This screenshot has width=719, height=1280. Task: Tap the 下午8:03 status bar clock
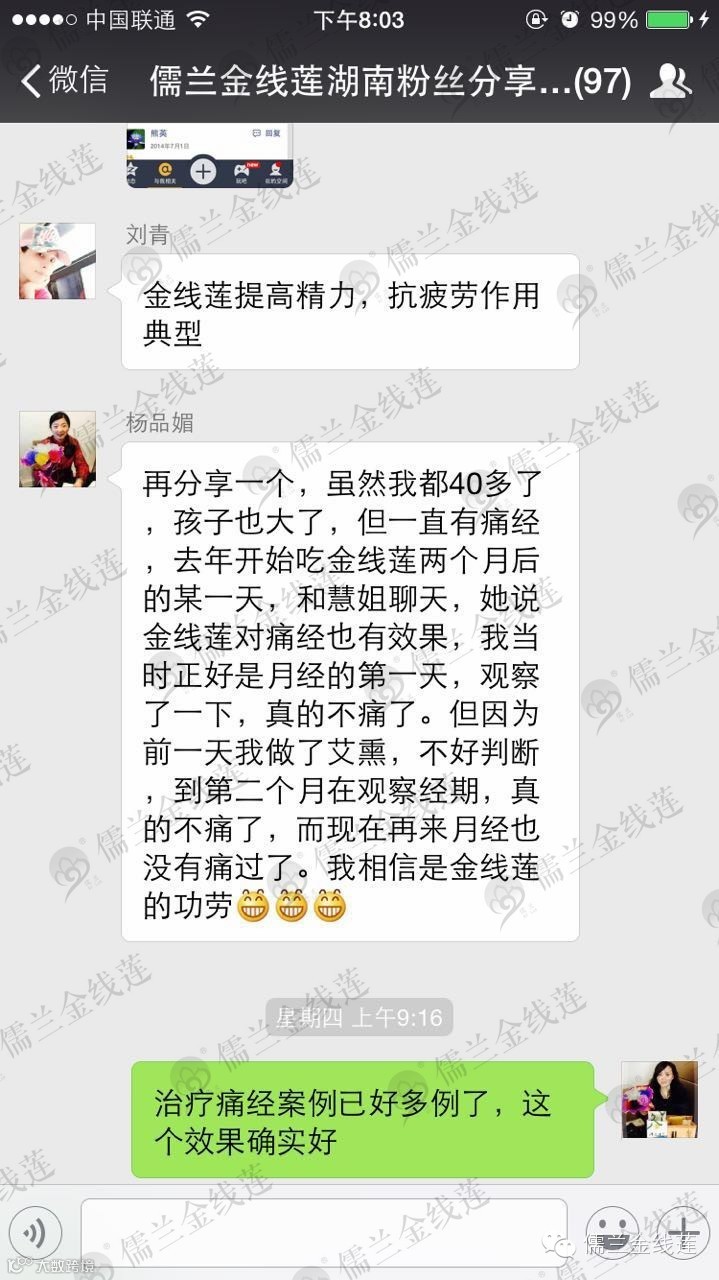(x=358, y=20)
